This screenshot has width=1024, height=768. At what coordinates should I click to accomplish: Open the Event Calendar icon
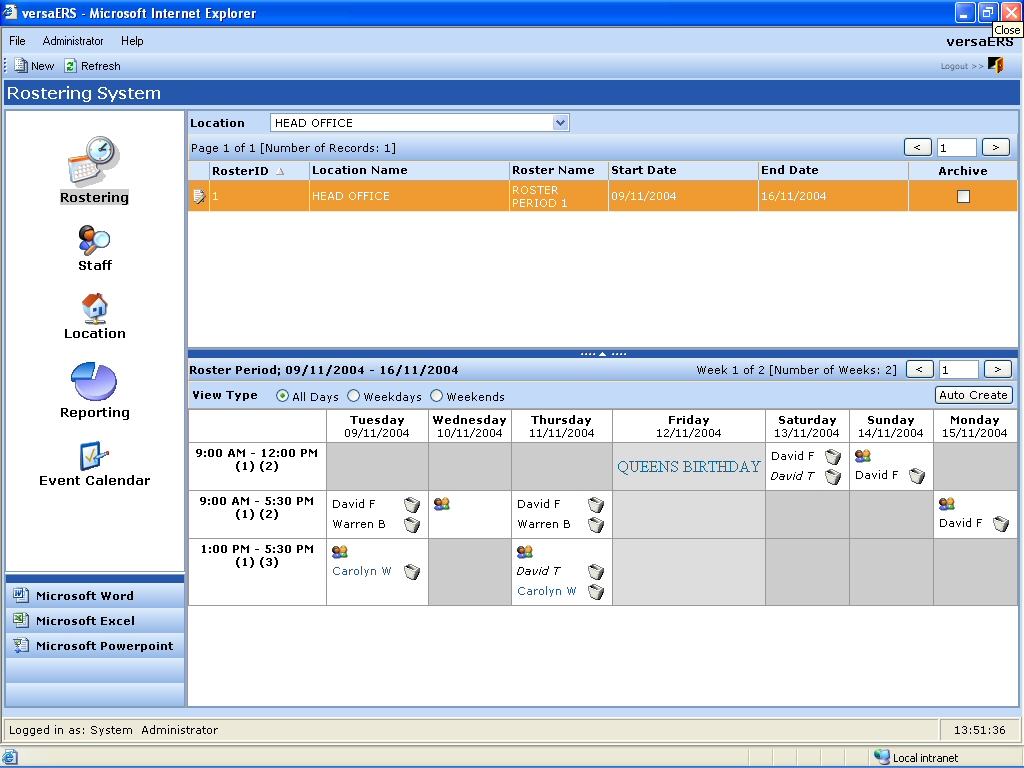point(93,456)
